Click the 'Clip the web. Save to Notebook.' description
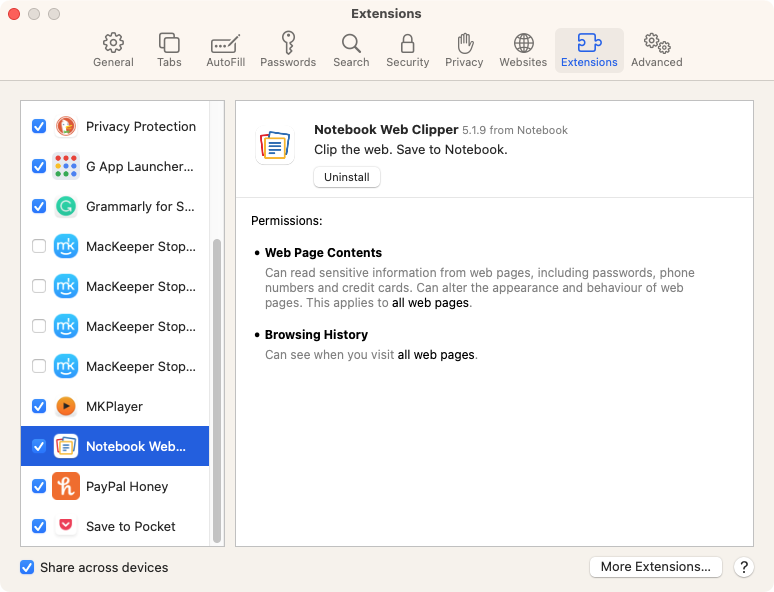Image resolution: width=774 pixels, height=592 pixels. [411, 150]
